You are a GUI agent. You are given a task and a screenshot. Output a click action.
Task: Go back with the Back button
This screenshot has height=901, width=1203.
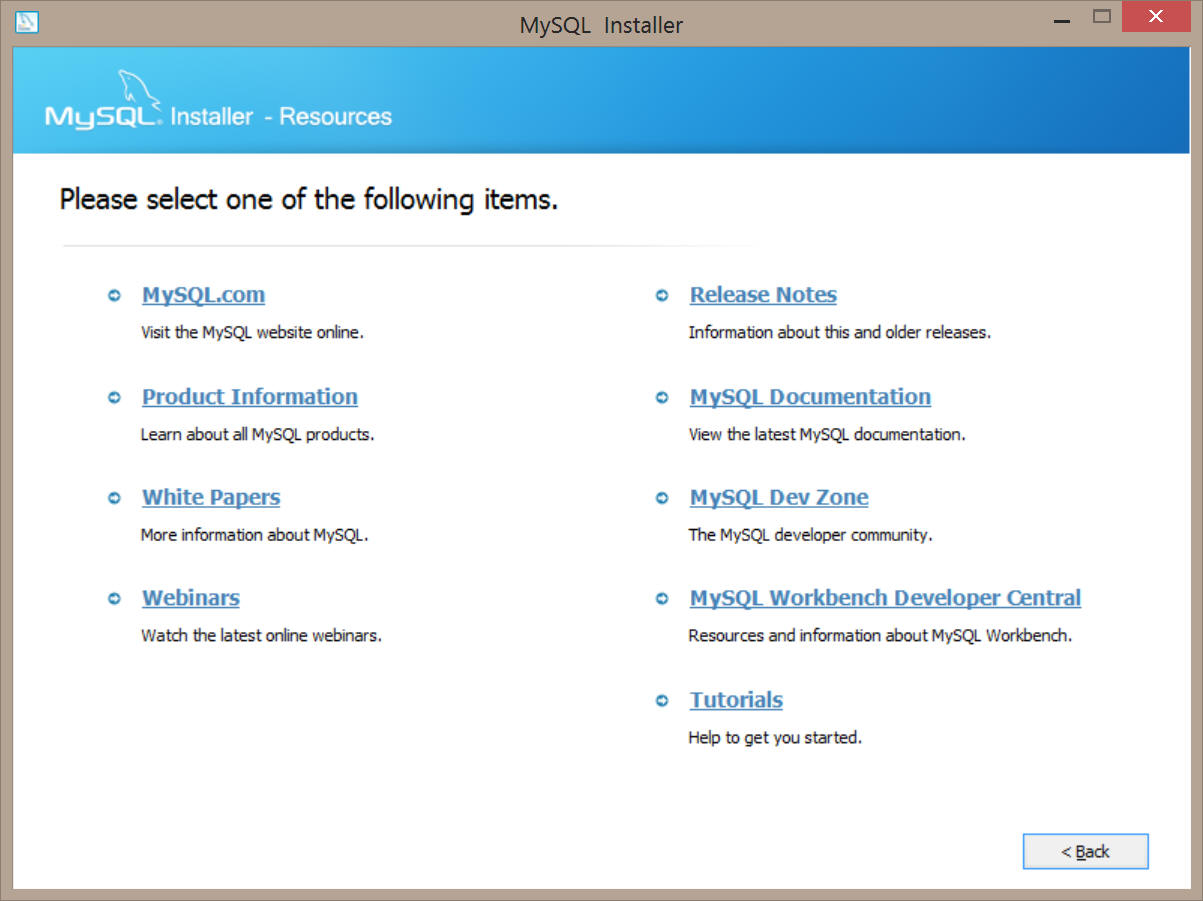point(1085,851)
